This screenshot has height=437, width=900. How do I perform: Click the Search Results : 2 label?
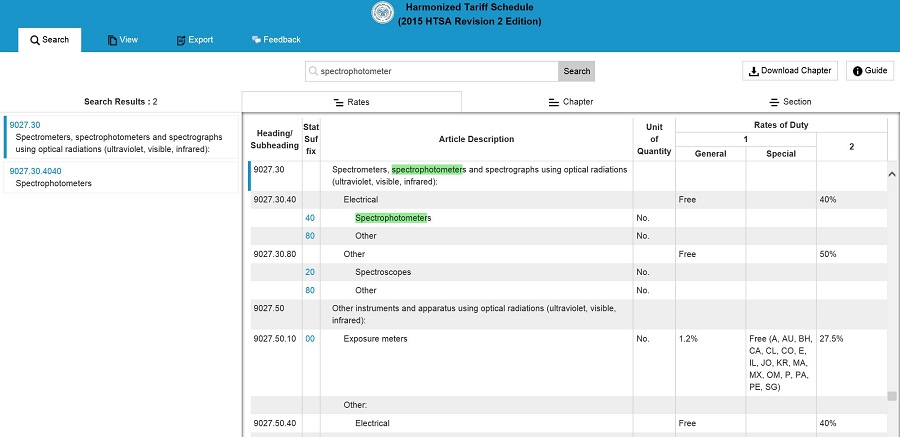click(x=121, y=102)
